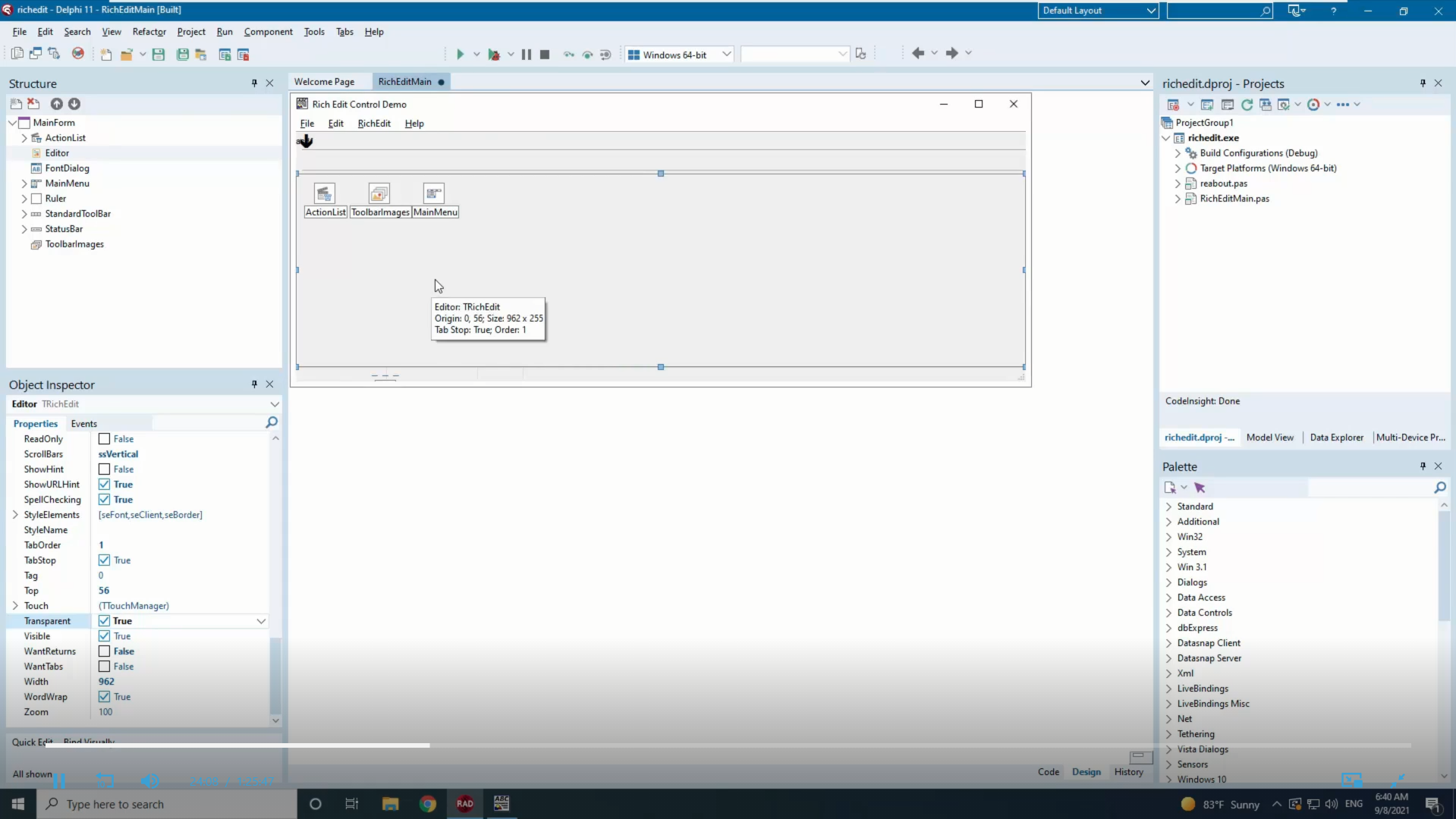The image size is (1456, 819).
Task: Switch to the History view
Action: tap(1128, 772)
